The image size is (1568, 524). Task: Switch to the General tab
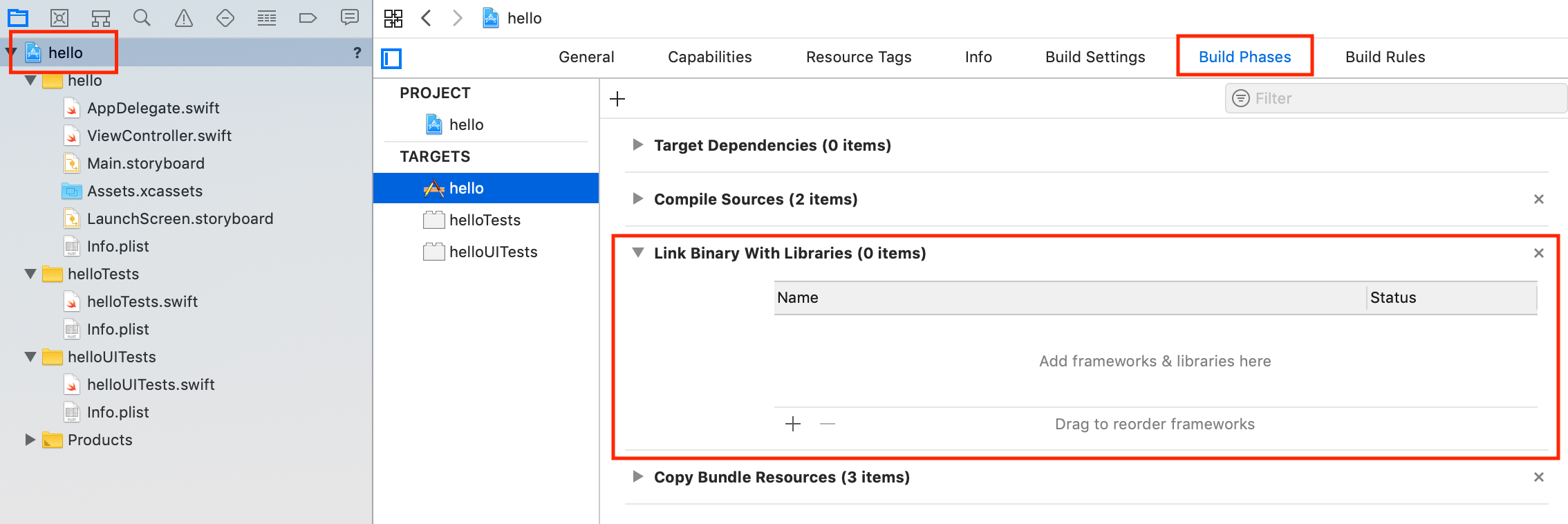click(x=586, y=57)
